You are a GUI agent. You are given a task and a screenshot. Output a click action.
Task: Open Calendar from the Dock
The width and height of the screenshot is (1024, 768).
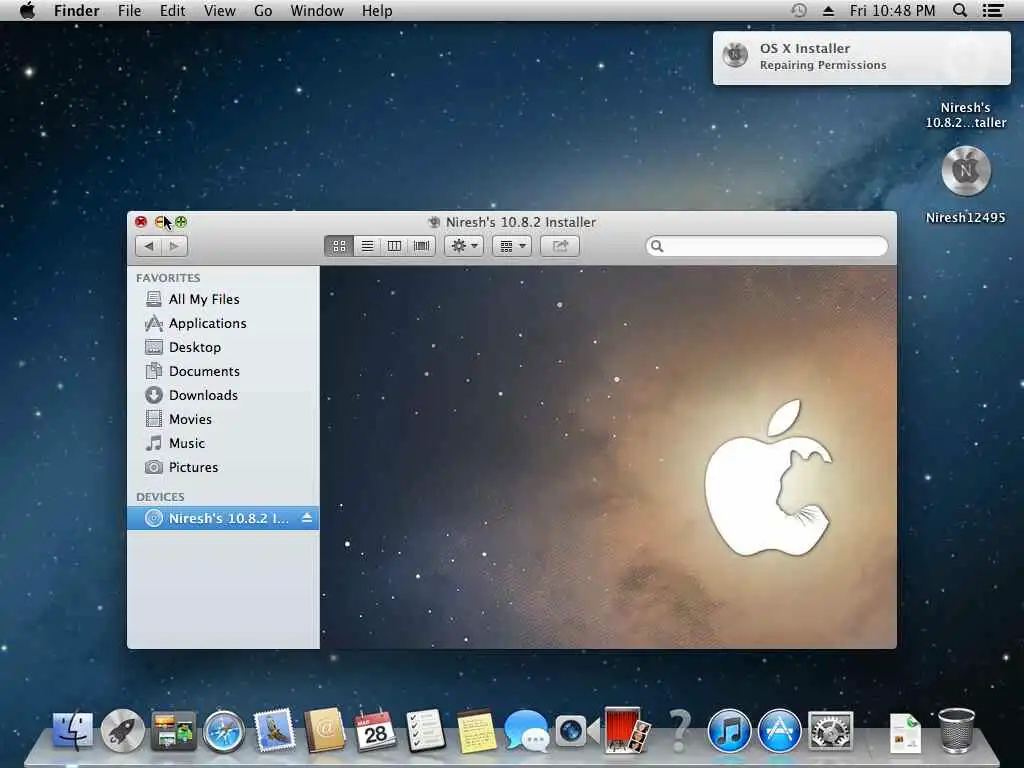click(374, 730)
